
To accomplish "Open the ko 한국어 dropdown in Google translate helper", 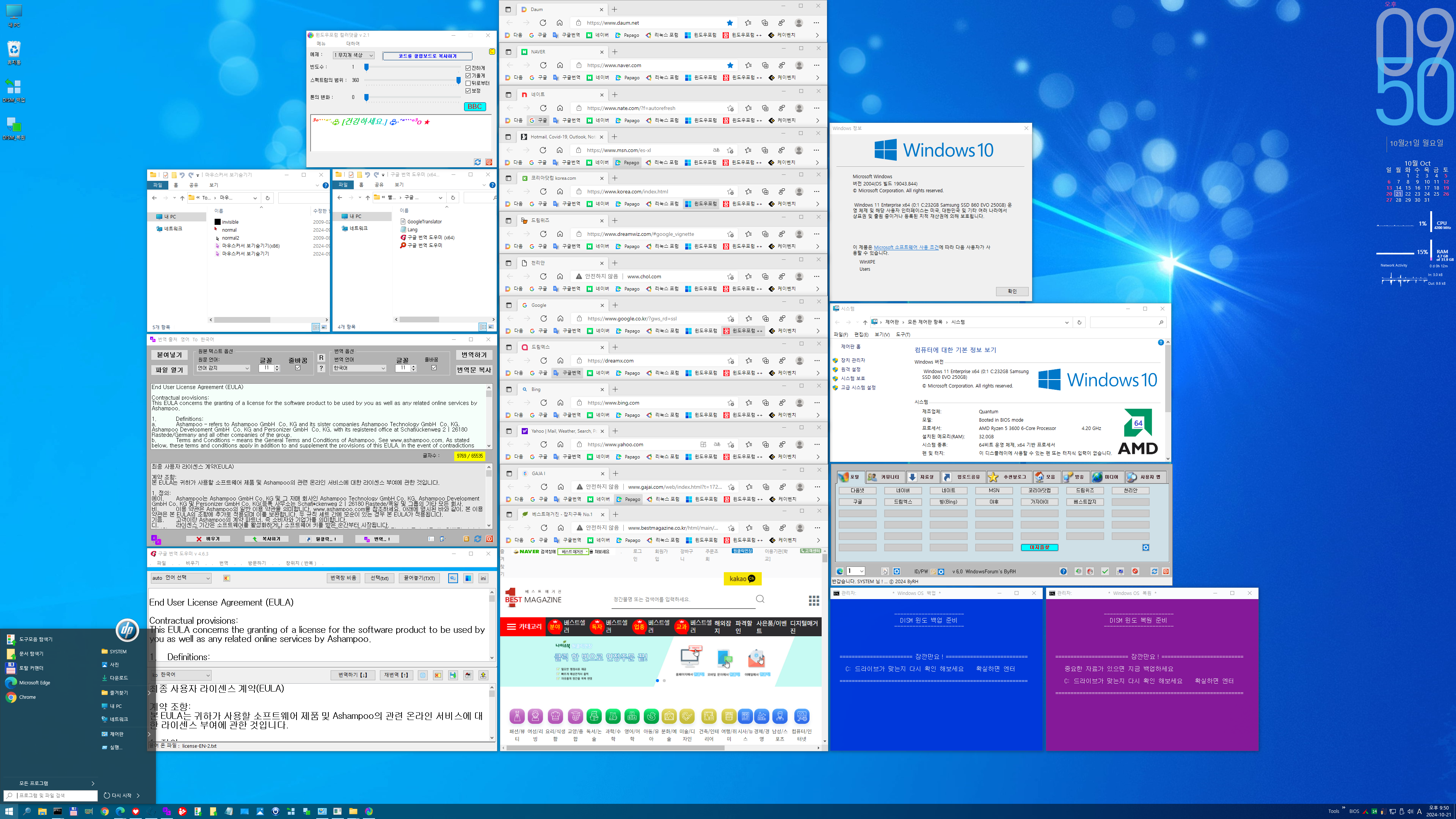I will point(181,675).
